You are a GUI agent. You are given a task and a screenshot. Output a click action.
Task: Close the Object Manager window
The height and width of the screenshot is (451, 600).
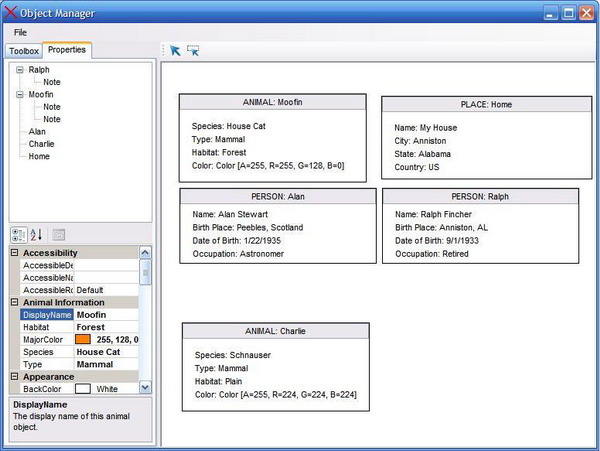point(587,13)
